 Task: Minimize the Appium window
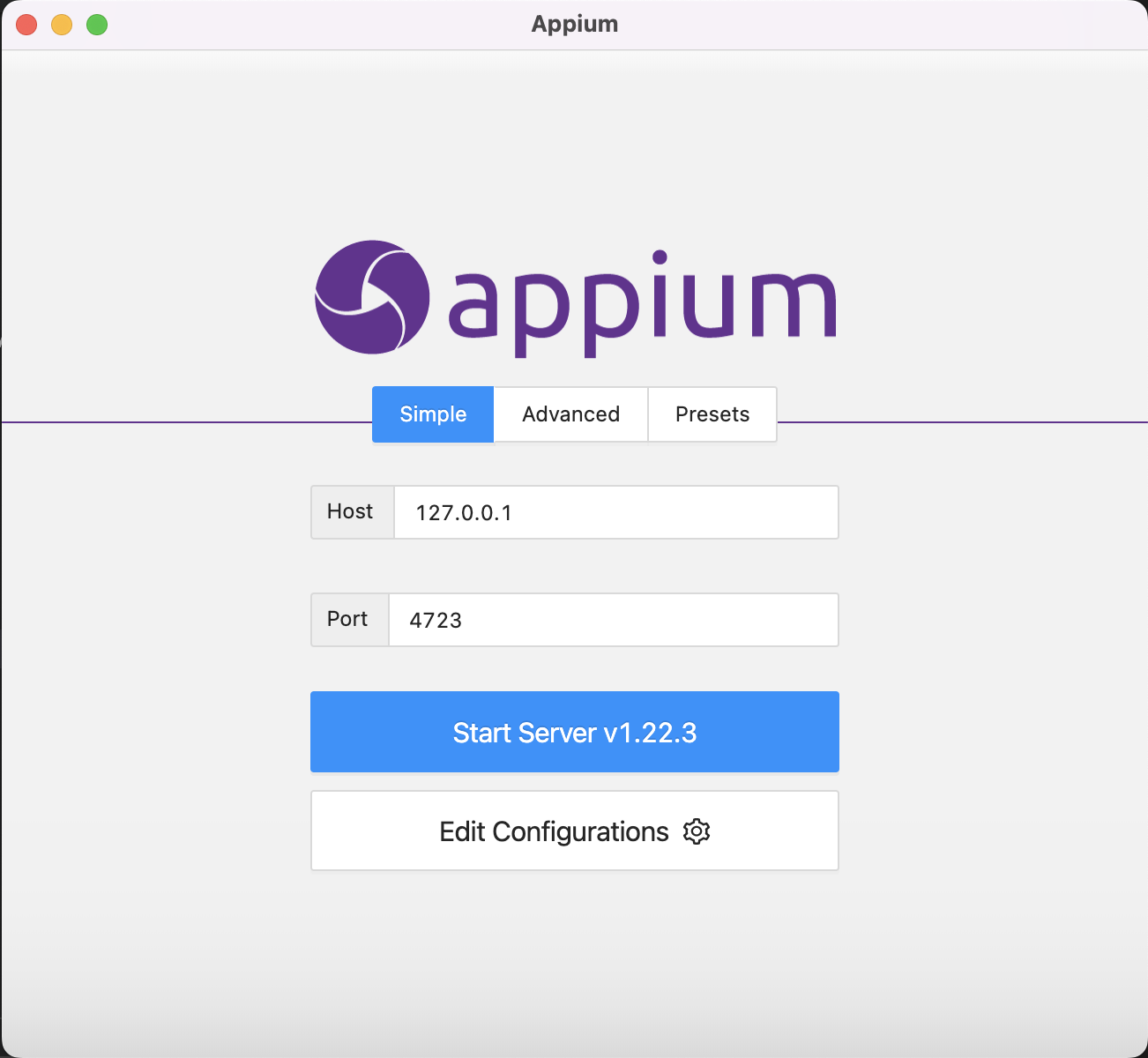click(61, 24)
